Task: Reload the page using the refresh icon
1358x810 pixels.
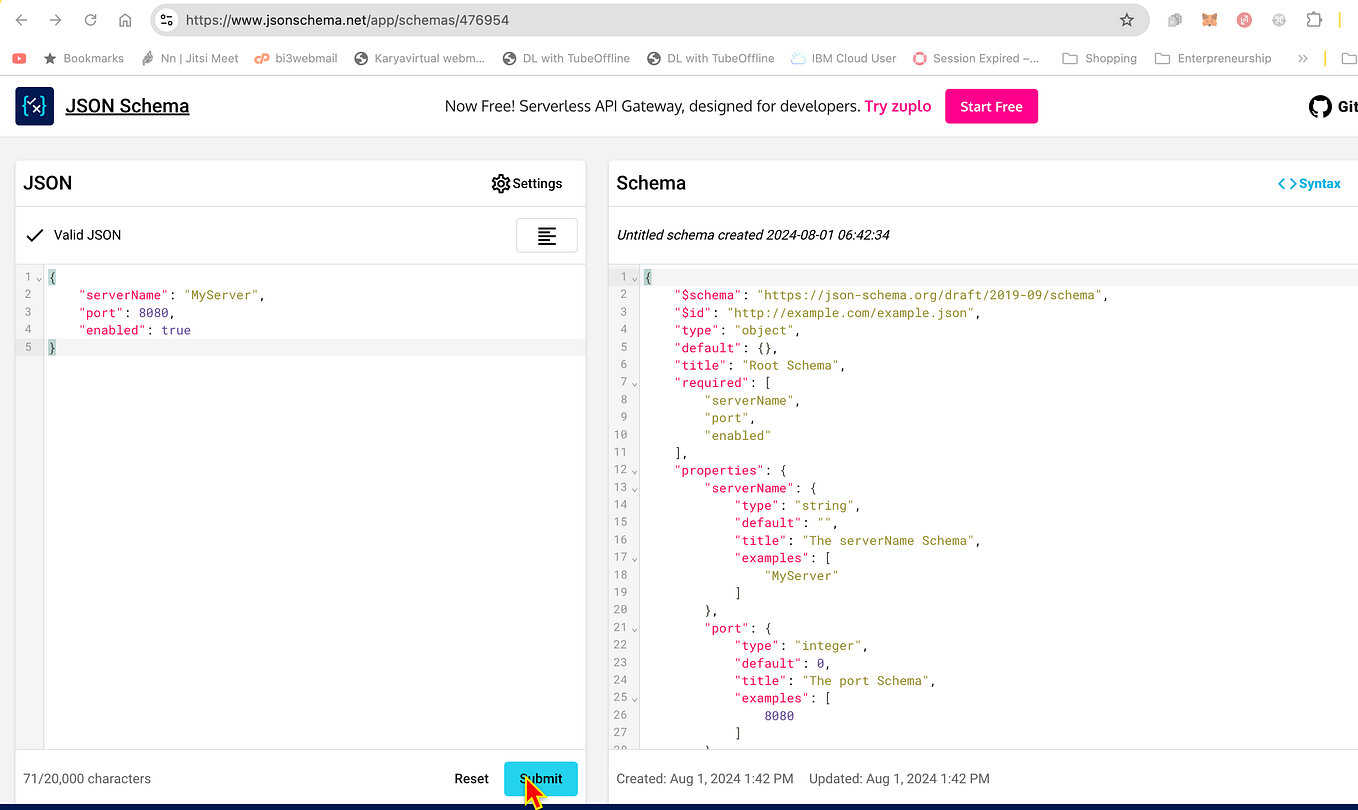Action: [x=89, y=19]
